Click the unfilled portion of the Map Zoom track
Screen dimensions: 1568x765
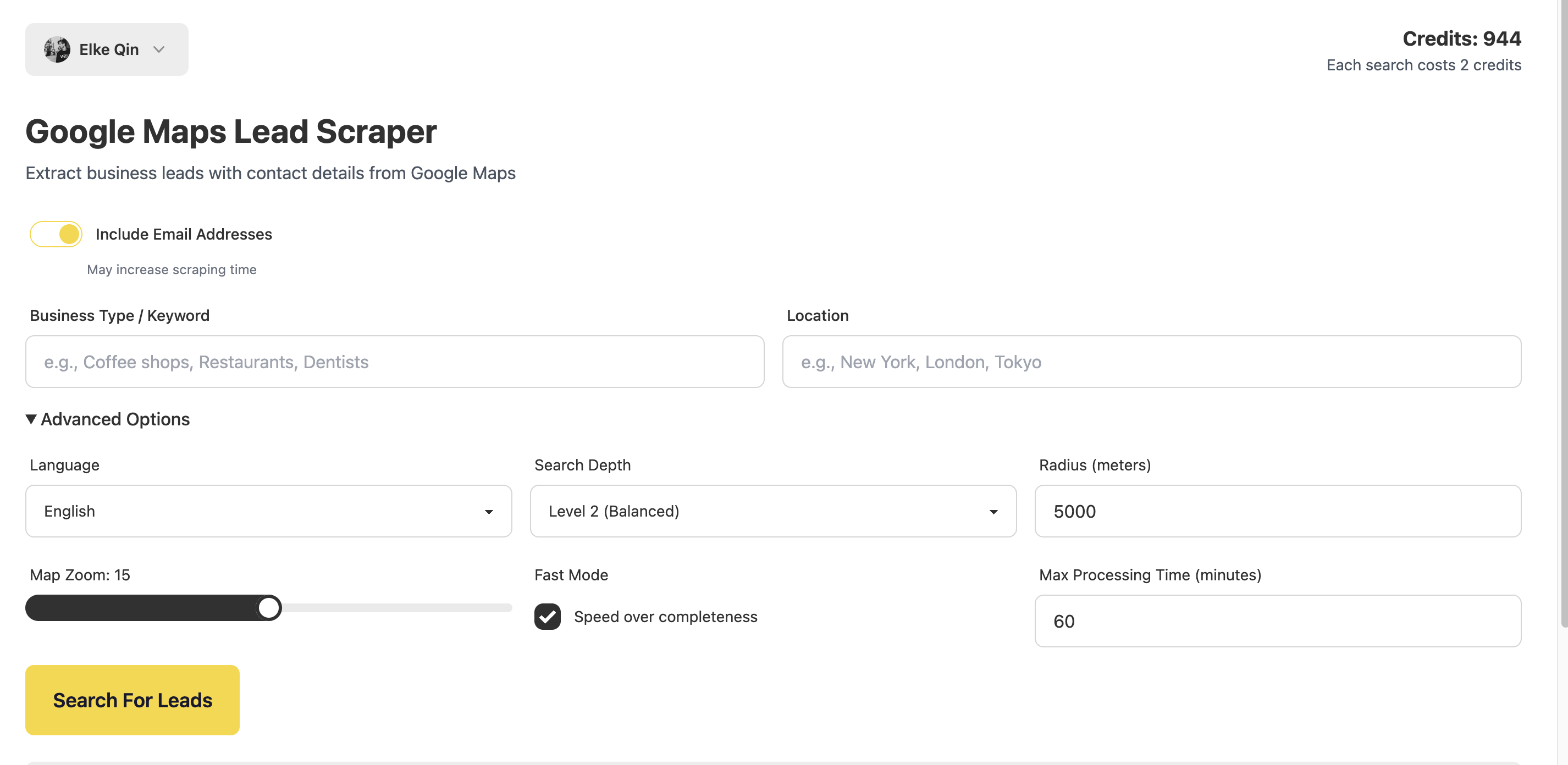tap(396, 607)
